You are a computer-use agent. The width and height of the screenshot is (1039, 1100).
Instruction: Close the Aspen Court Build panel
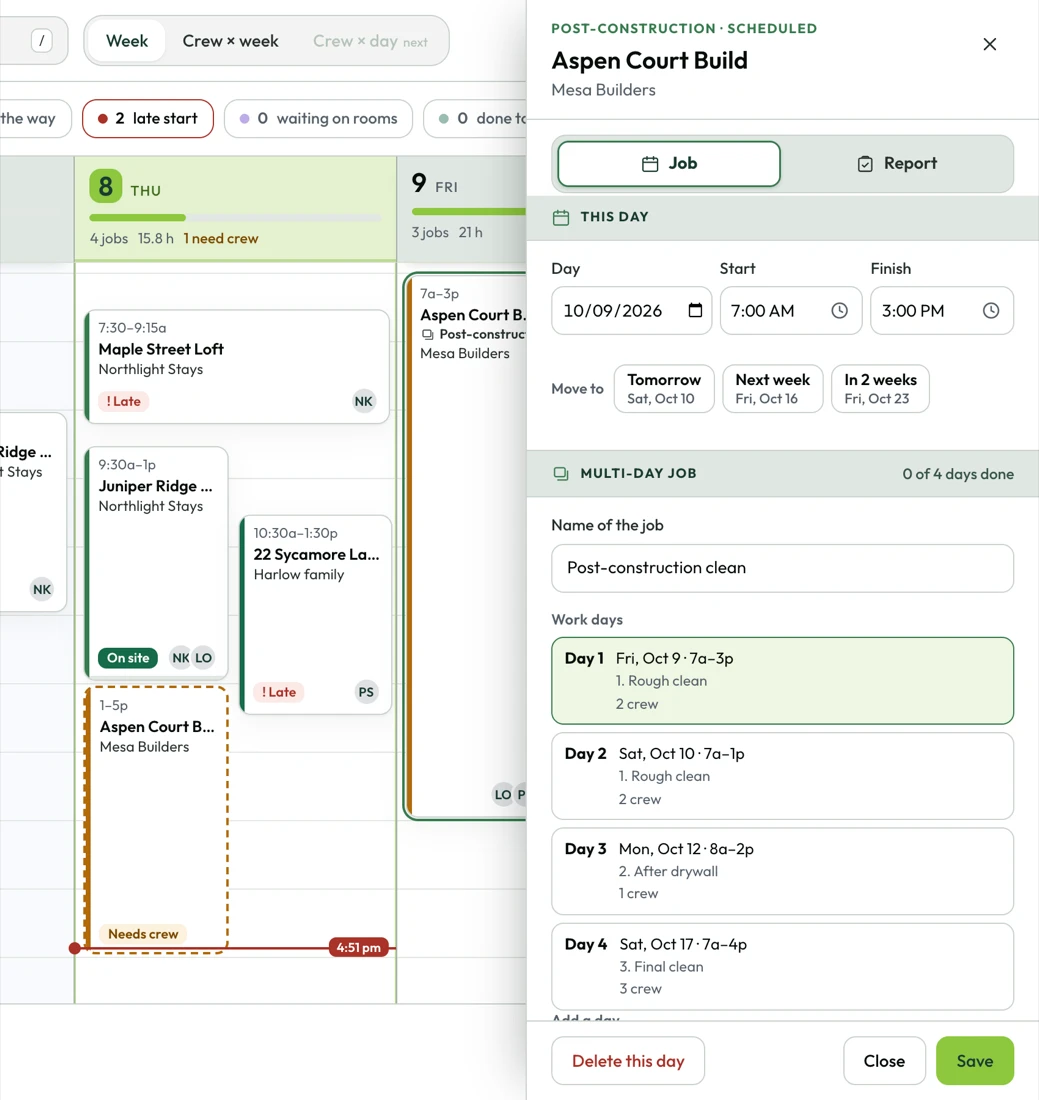click(x=989, y=44)
